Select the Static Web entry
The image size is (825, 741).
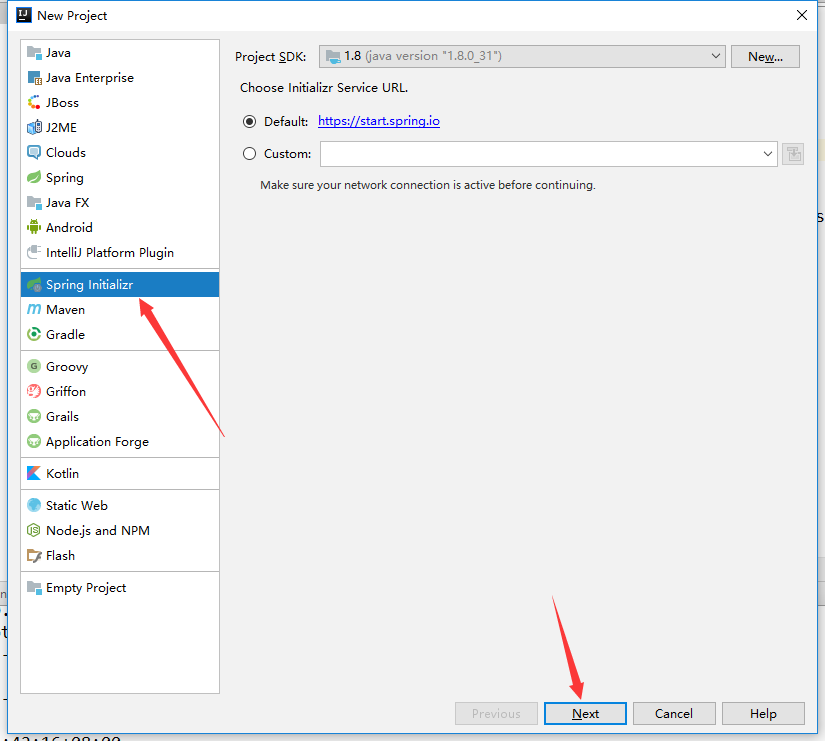pyautogui.click(x=120, y=505)
